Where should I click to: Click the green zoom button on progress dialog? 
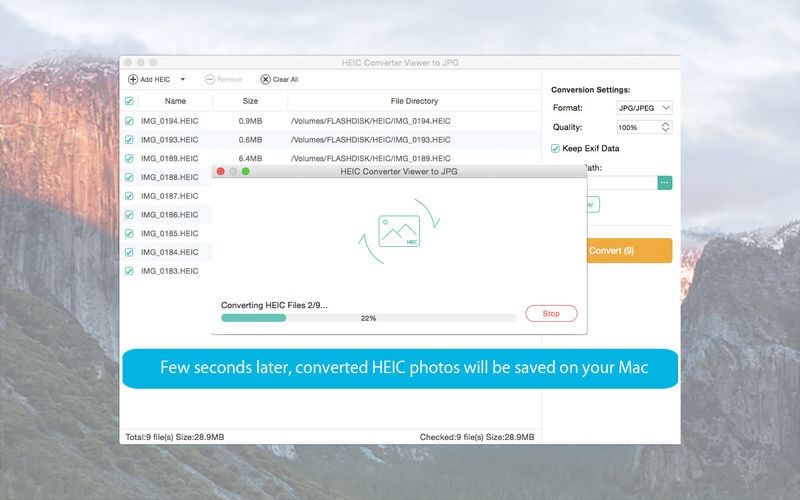246,171
